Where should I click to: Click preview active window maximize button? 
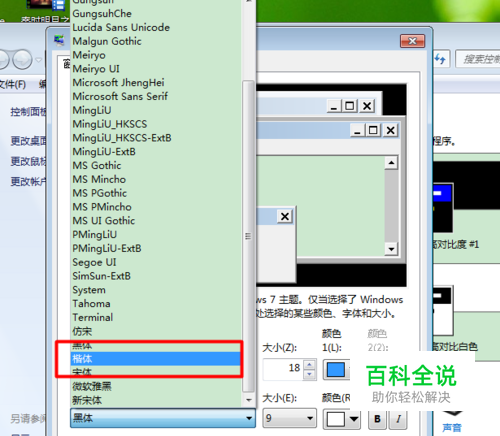click(373, 130)
